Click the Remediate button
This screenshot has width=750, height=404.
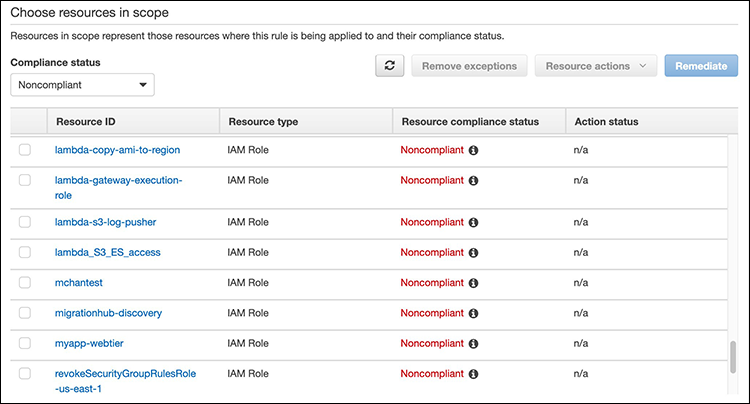tap(701, 66)
